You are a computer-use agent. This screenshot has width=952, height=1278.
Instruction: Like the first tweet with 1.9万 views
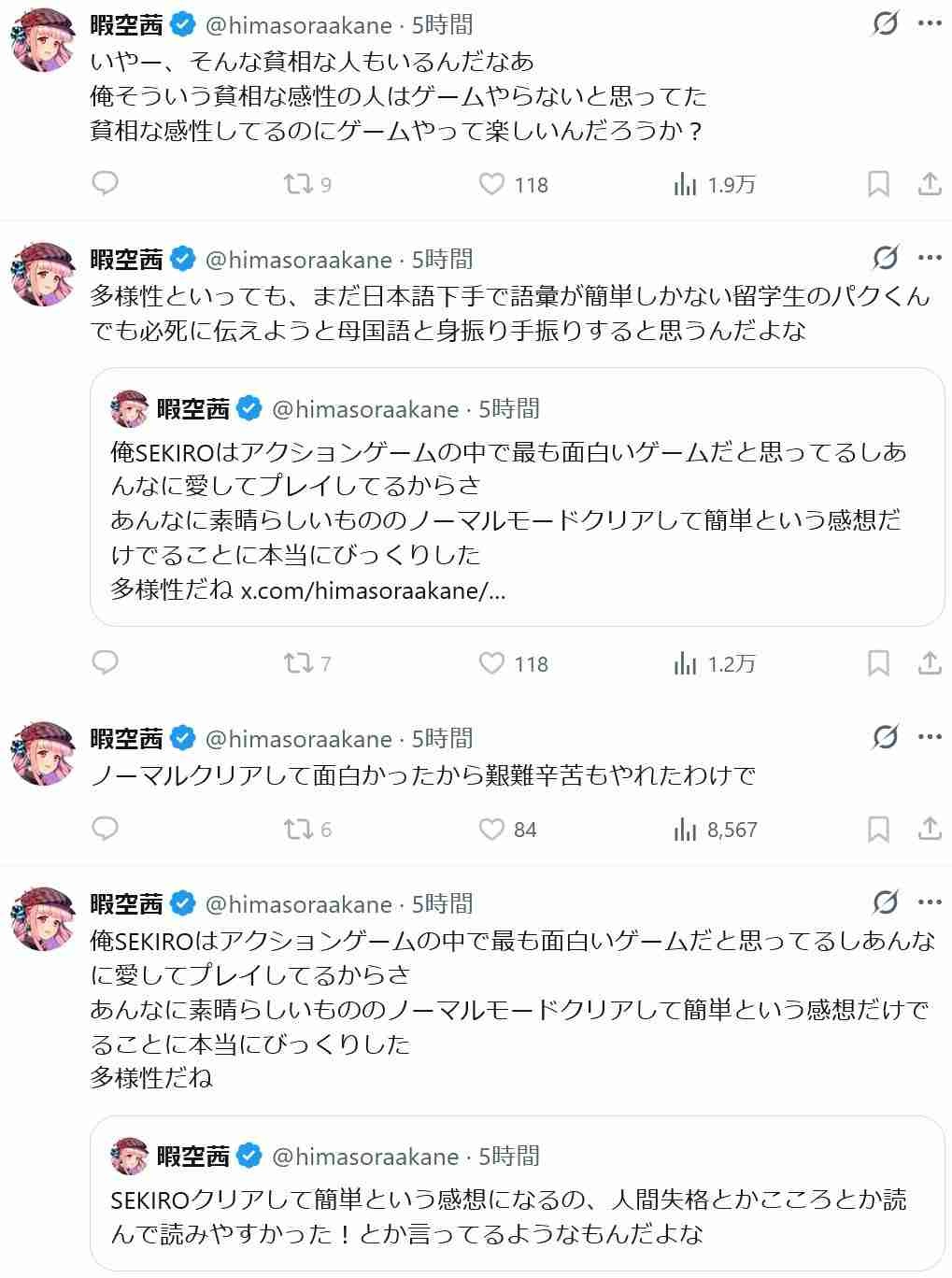click(x=492, y=184)
